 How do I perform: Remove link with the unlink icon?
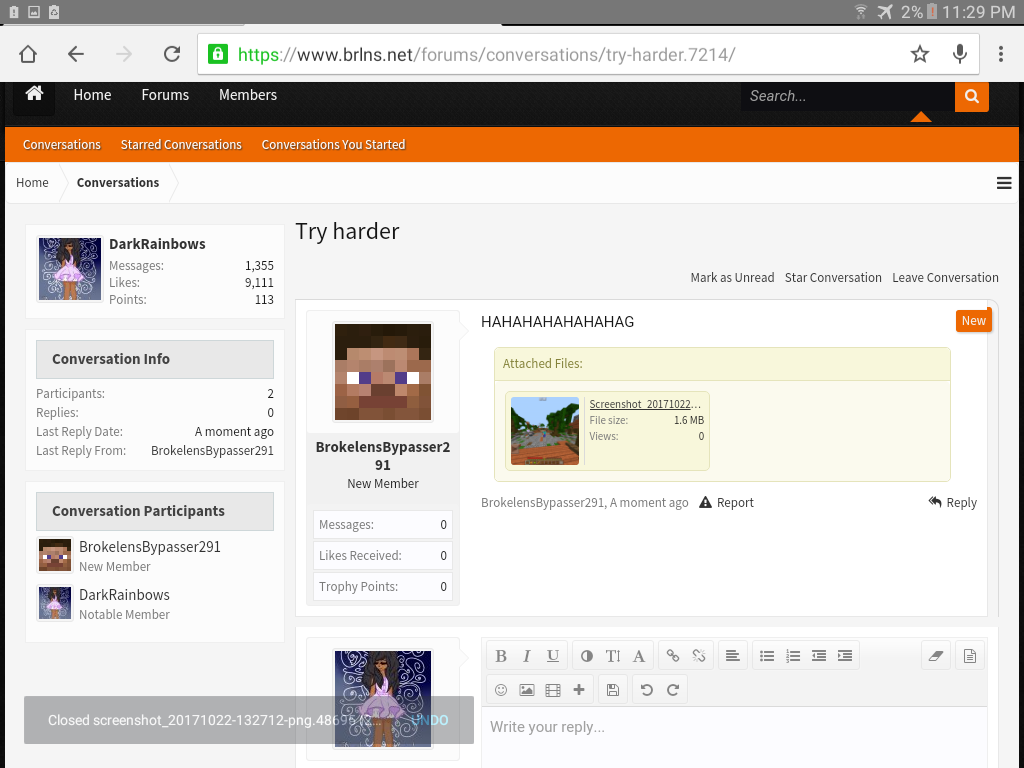point(699,656)
